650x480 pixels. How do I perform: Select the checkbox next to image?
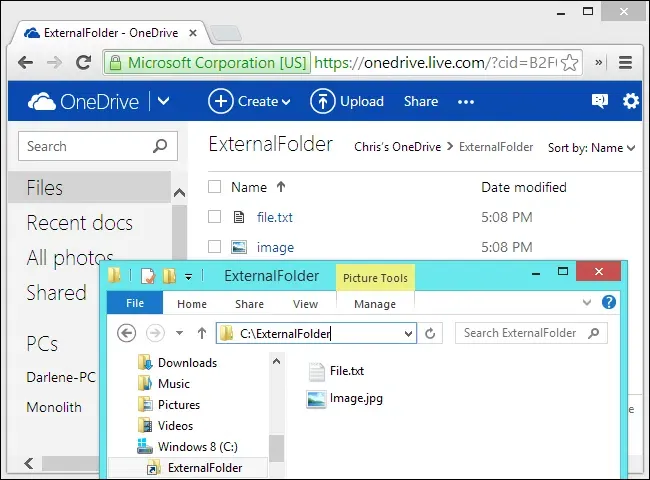[x=214, y=247]
